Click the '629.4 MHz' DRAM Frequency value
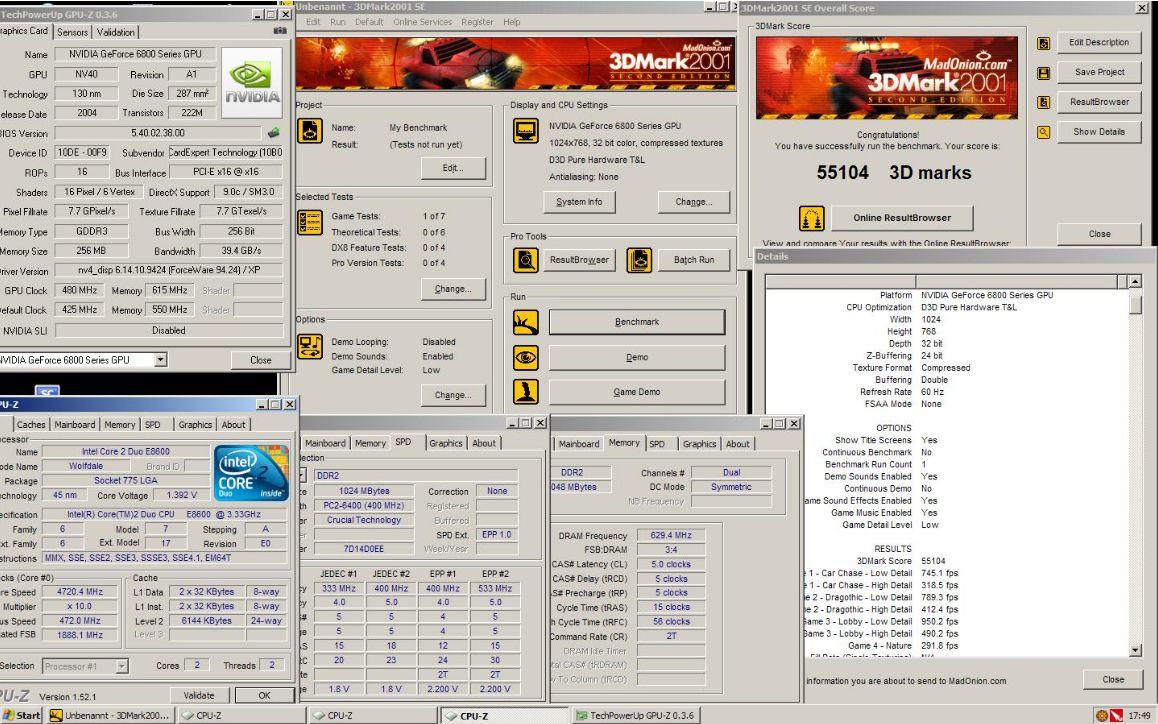The height and width of the screenshot is (724, 1158). pyautogui.click(x=671, y=535)
